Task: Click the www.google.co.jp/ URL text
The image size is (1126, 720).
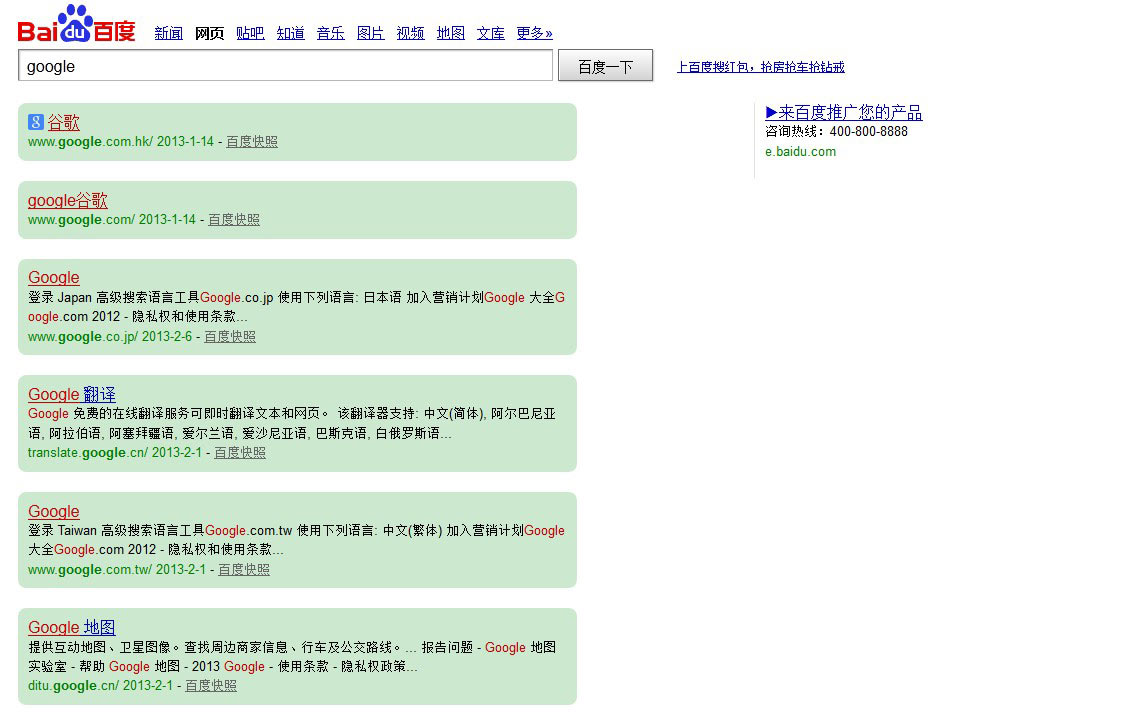Action: (83, 337)
